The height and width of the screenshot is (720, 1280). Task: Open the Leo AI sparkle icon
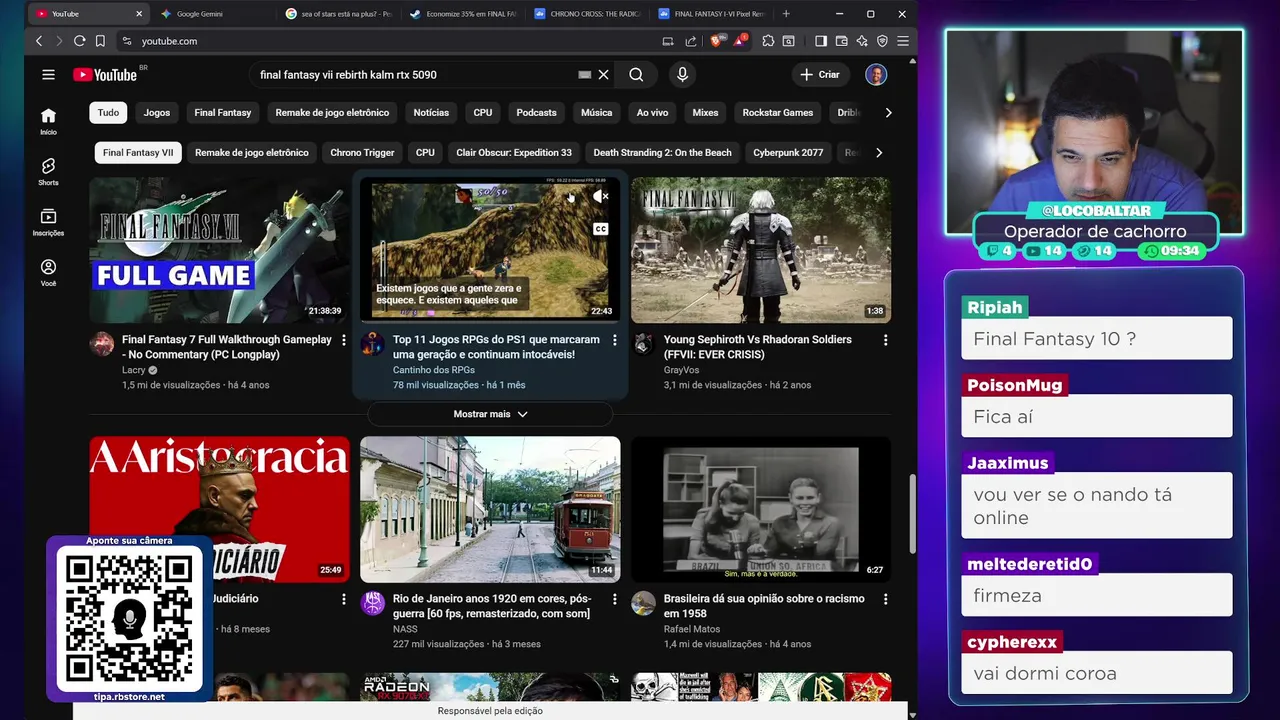click(861, 41)
